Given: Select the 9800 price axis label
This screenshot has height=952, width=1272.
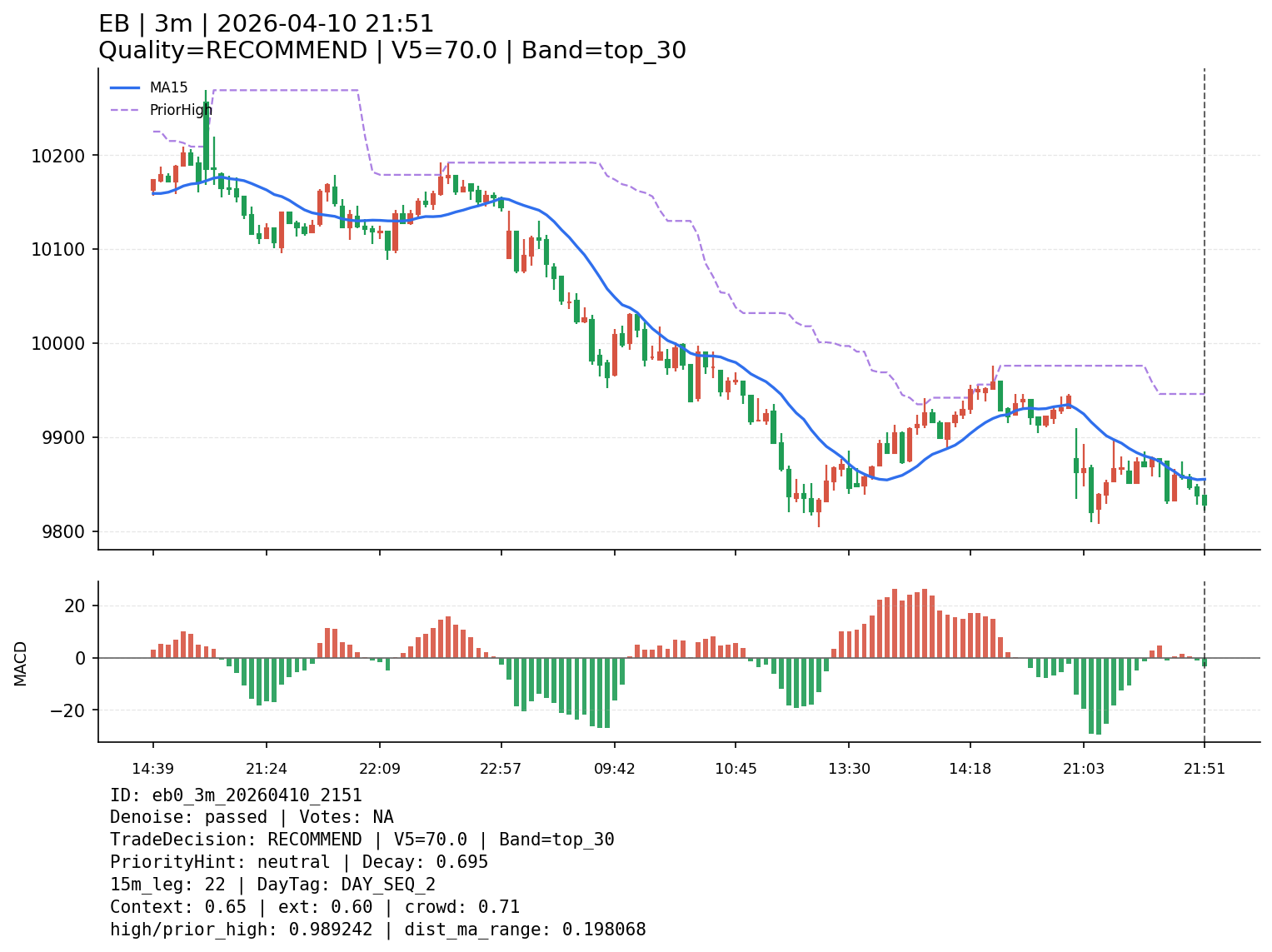Looking at the screenshot, I should [x=67, y=532].
